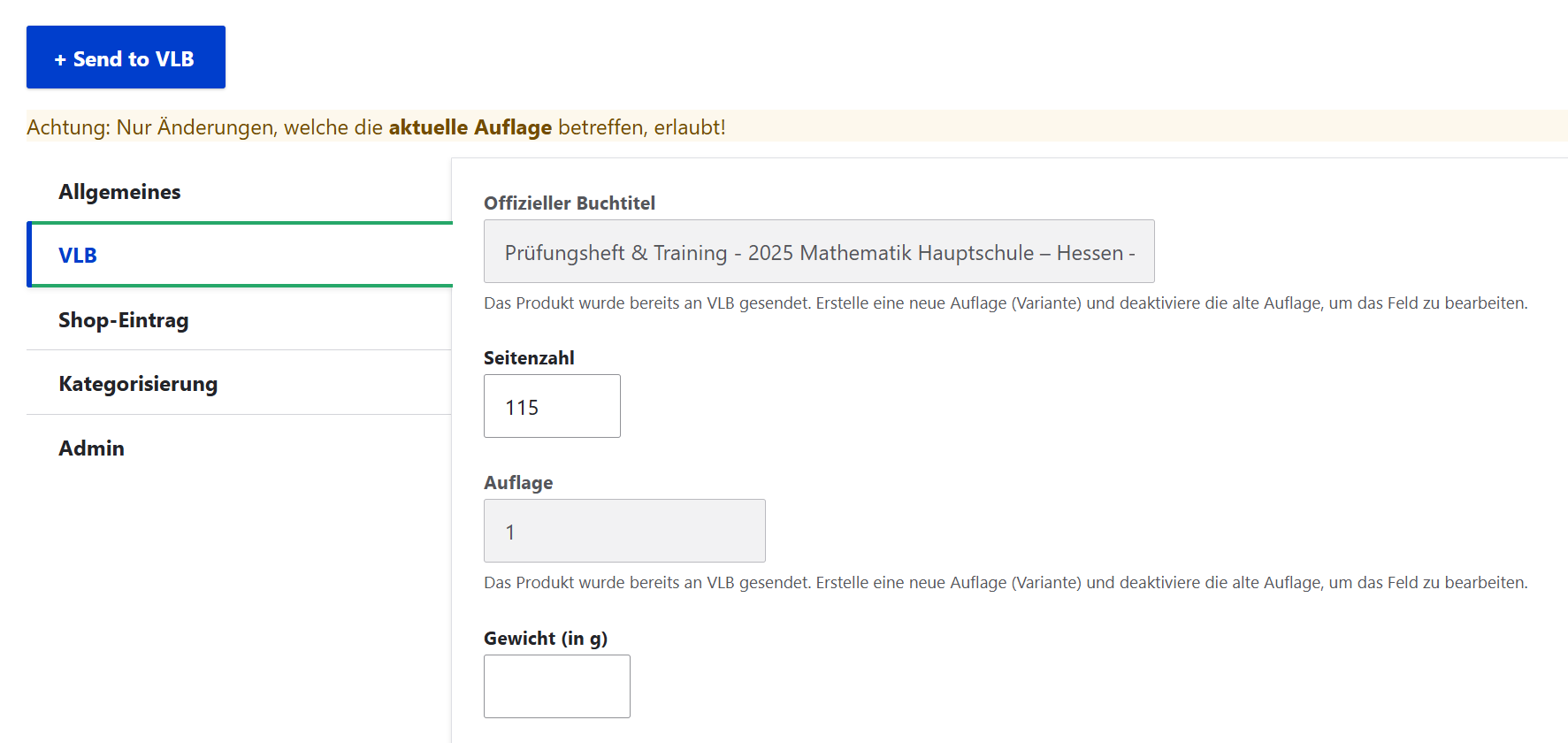
Task: Click the disabled Auflage field
Action: point(623,531)
